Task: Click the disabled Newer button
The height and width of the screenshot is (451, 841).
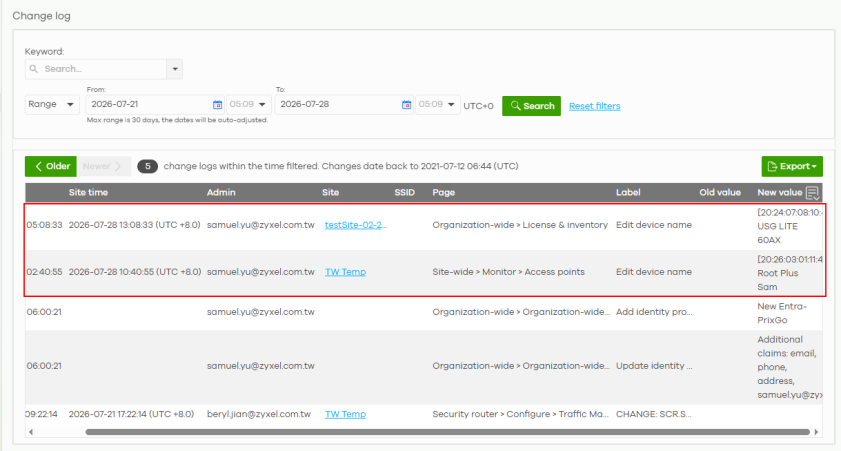Action: [104, 166]
